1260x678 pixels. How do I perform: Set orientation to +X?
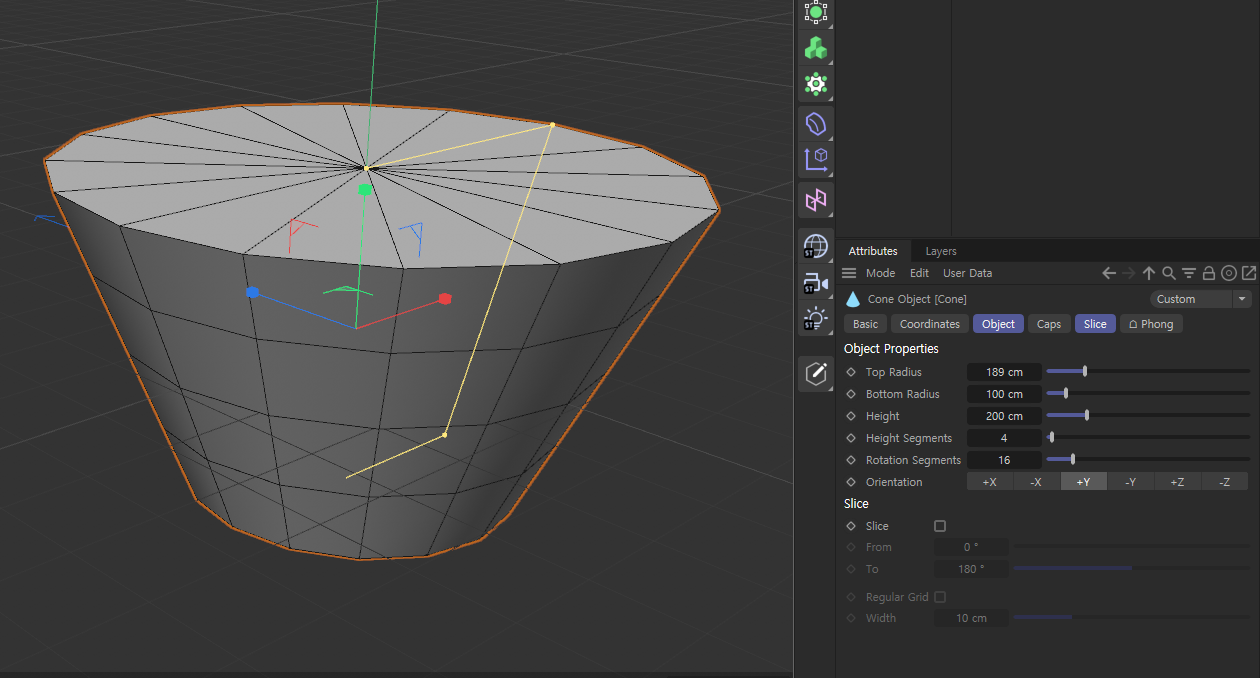[990, 482]
